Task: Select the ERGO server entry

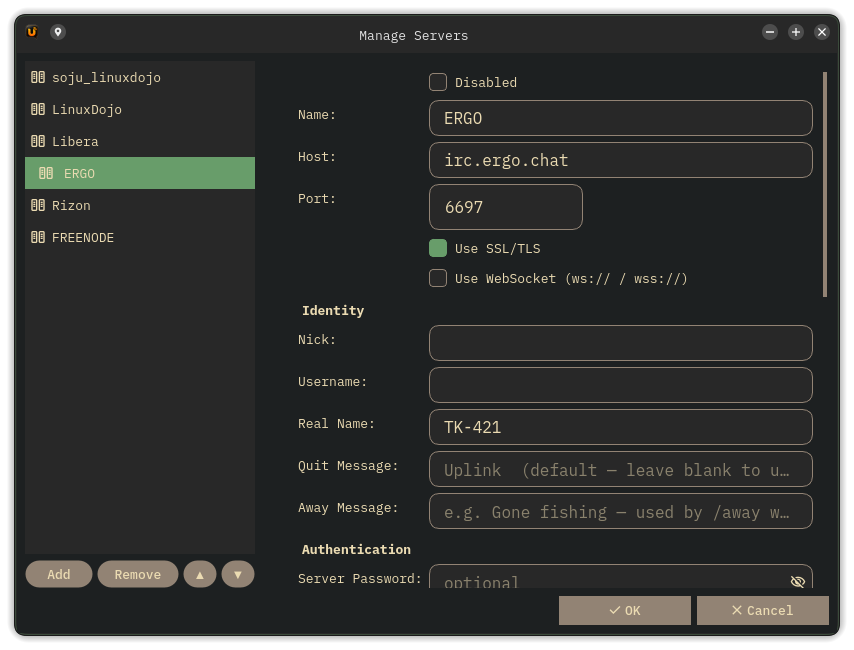Action: (140, 173)
